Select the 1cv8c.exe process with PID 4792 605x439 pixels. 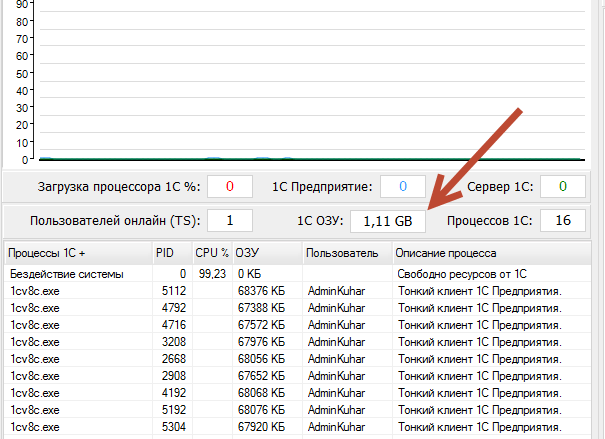[36, 307]
